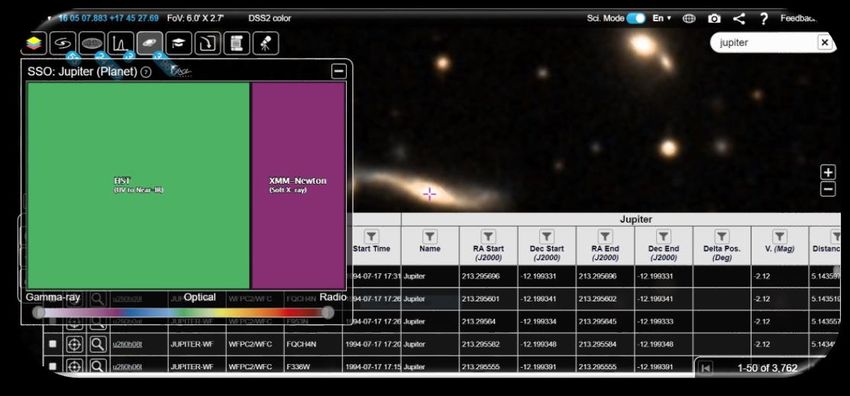850x396 pixels.
Task: Zoom in the sky view with plus button
Action: 828,173
